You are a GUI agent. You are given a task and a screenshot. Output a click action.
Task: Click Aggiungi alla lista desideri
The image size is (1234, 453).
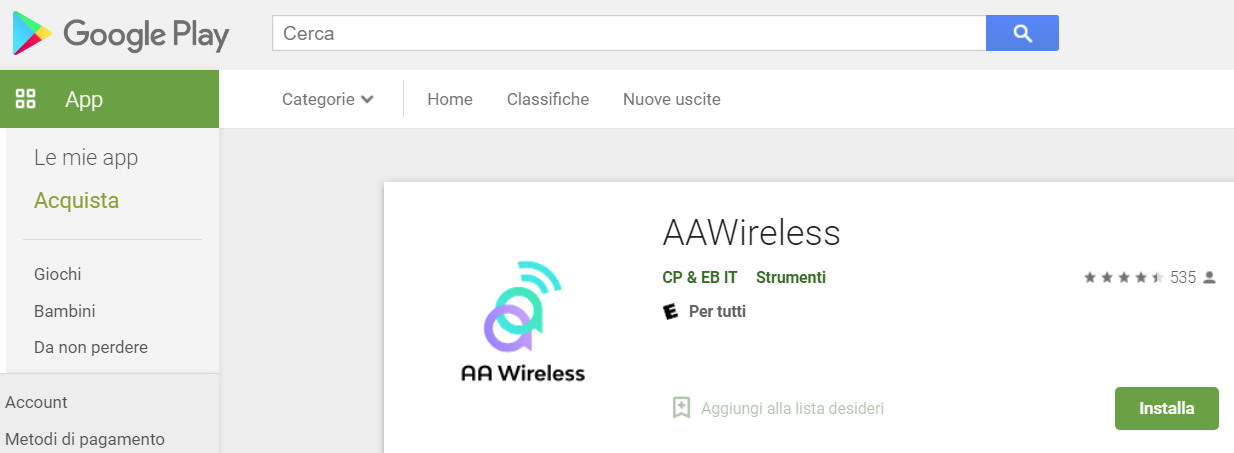point(792,408)
